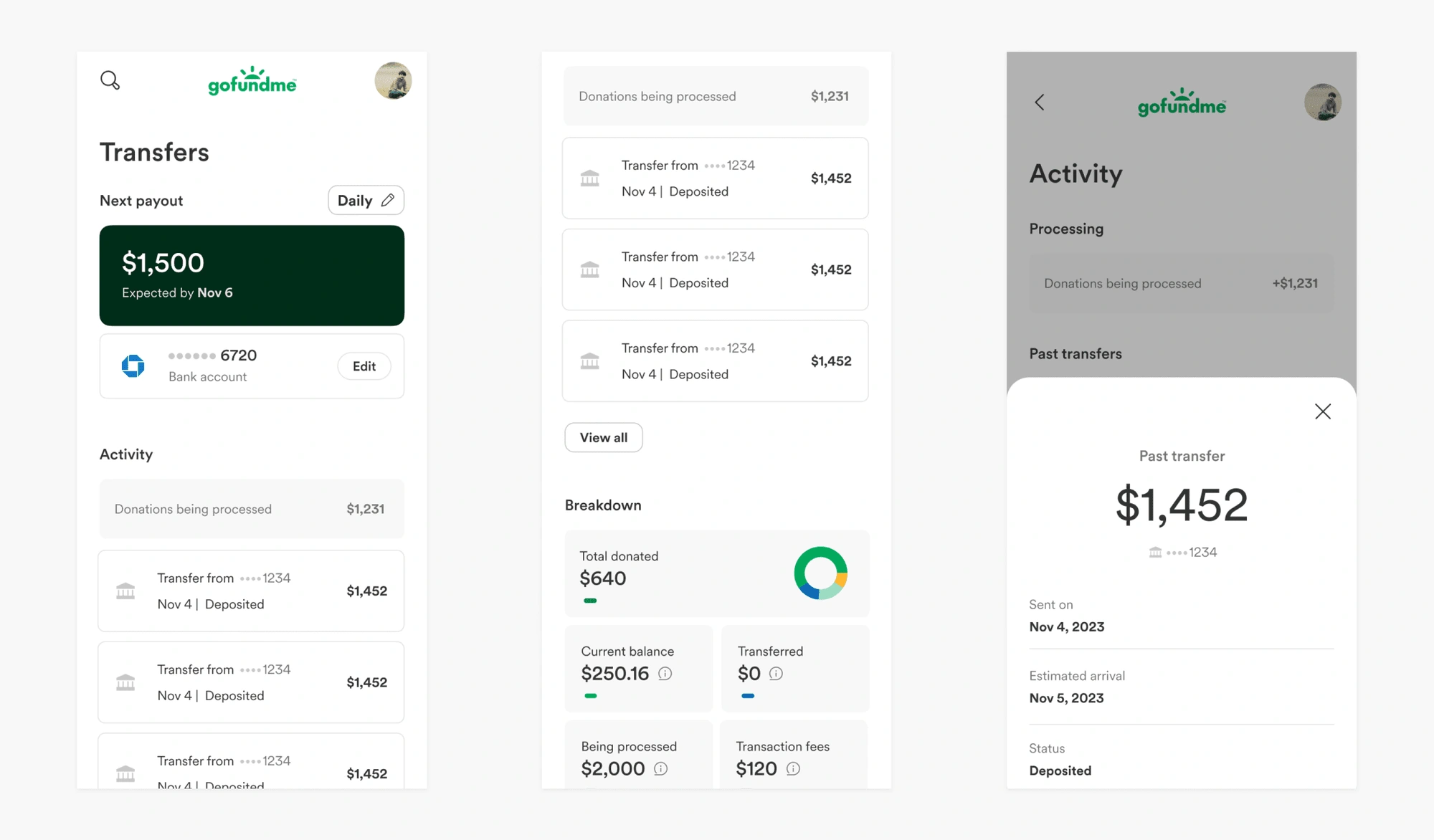Image resolution: width=1434 pixels, height=840 pixels.
Task: Click gofundme logo on Activity screen
Action: click(1182, 103)
